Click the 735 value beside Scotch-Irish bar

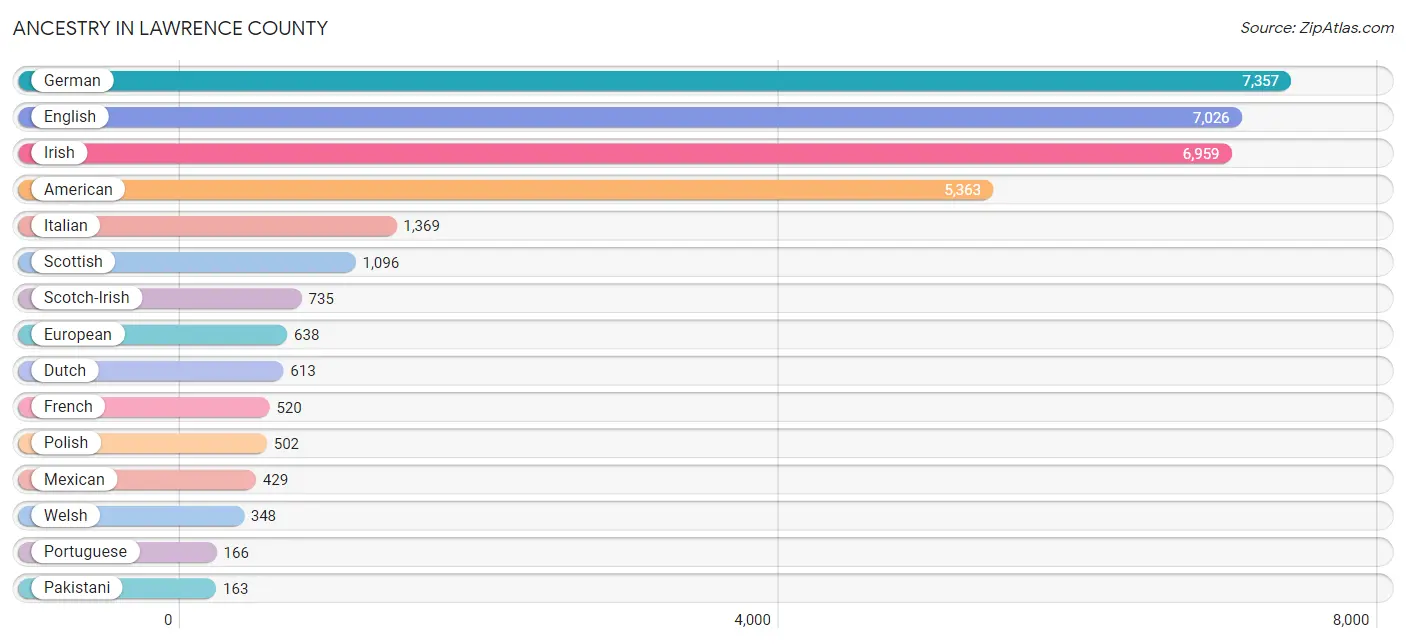[321, 299]
